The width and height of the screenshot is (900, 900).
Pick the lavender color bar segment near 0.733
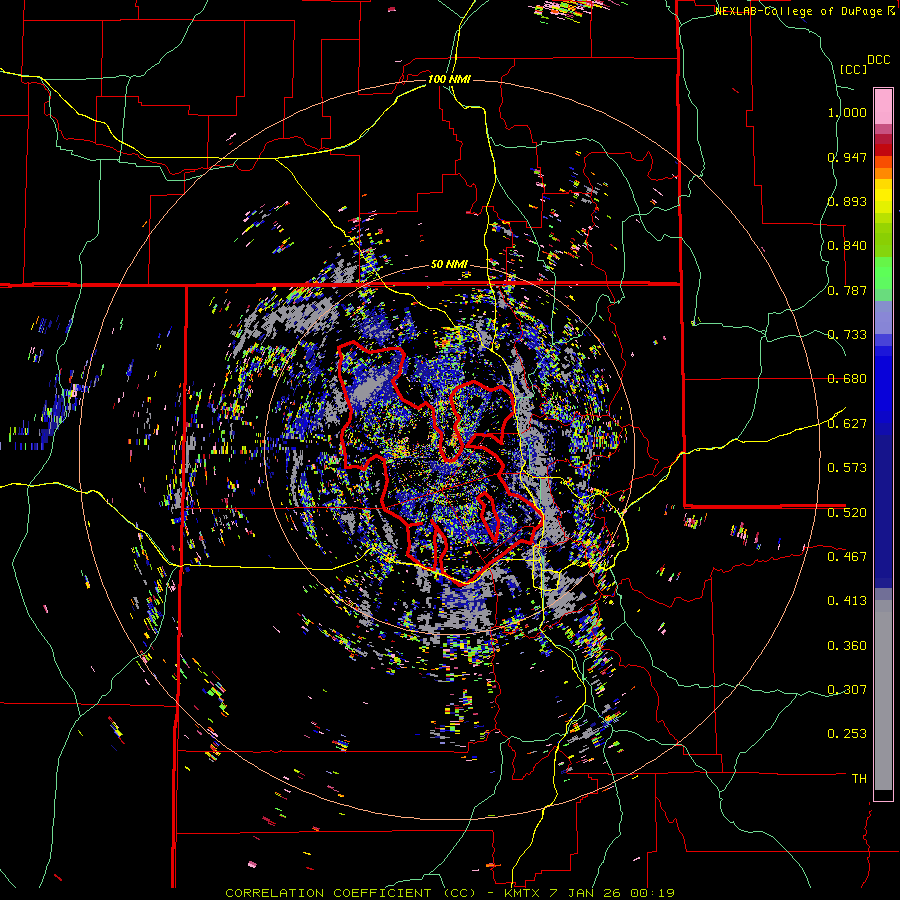(883, 317)
